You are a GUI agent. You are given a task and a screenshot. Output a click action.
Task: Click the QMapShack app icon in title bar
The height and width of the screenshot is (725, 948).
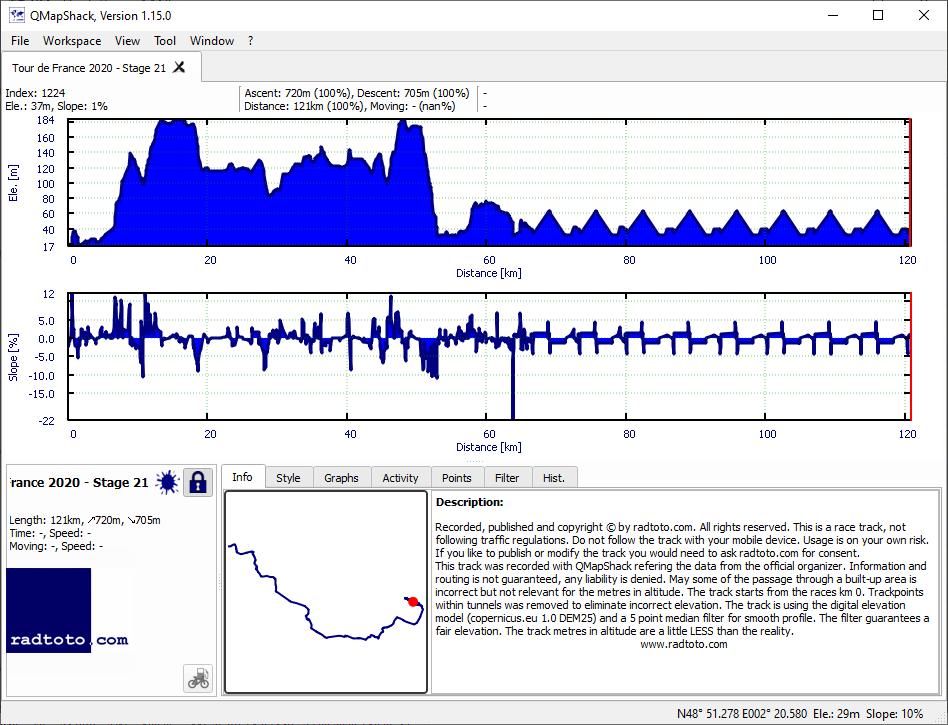click(x=16, y=15)
